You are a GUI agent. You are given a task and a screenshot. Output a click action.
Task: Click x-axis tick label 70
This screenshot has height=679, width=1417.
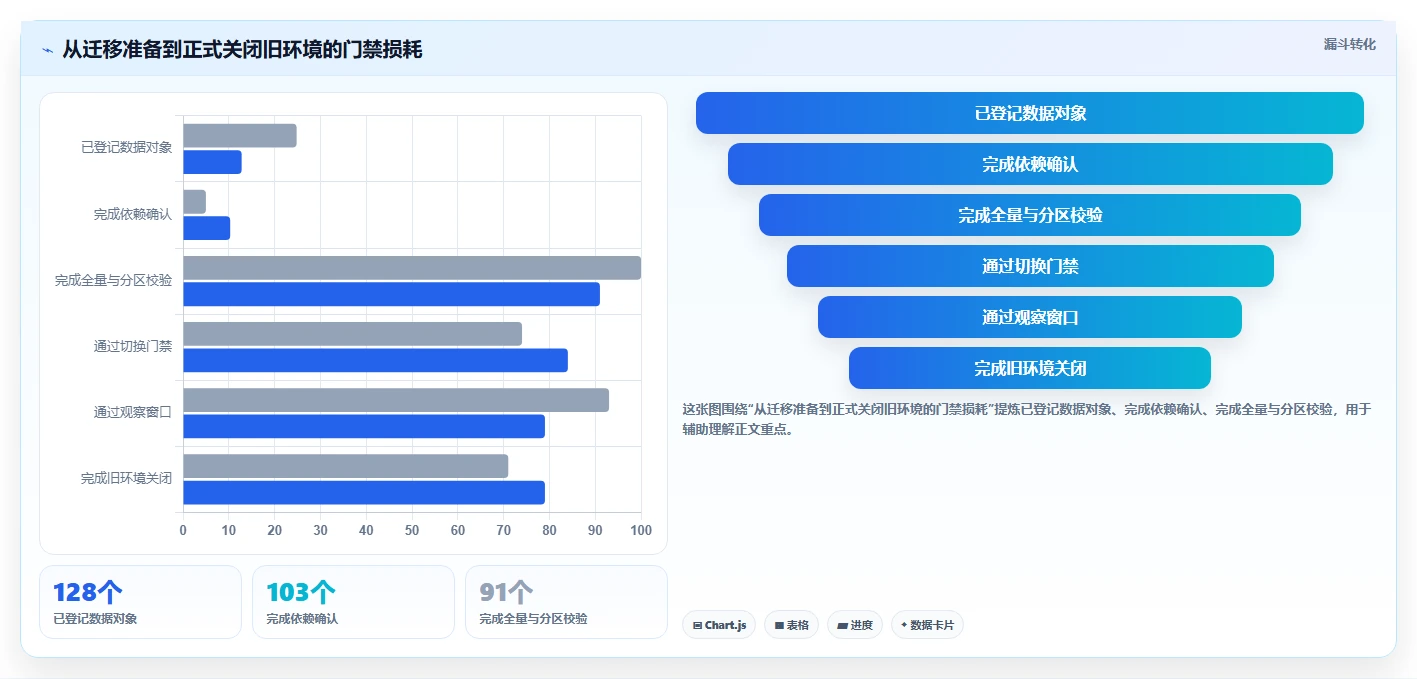coord(504,530)
